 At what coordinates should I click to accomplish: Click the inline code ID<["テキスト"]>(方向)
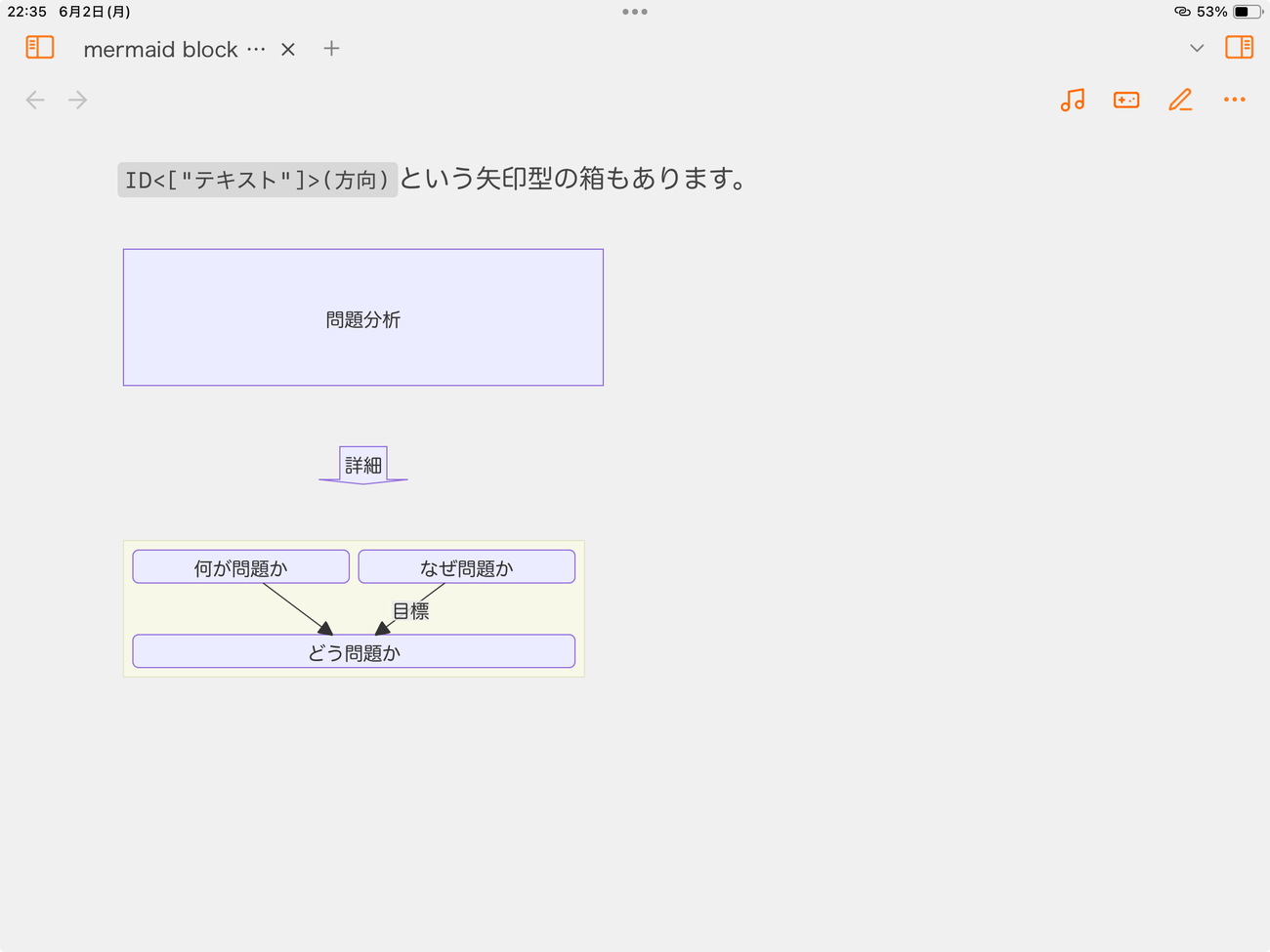point(258,180)
